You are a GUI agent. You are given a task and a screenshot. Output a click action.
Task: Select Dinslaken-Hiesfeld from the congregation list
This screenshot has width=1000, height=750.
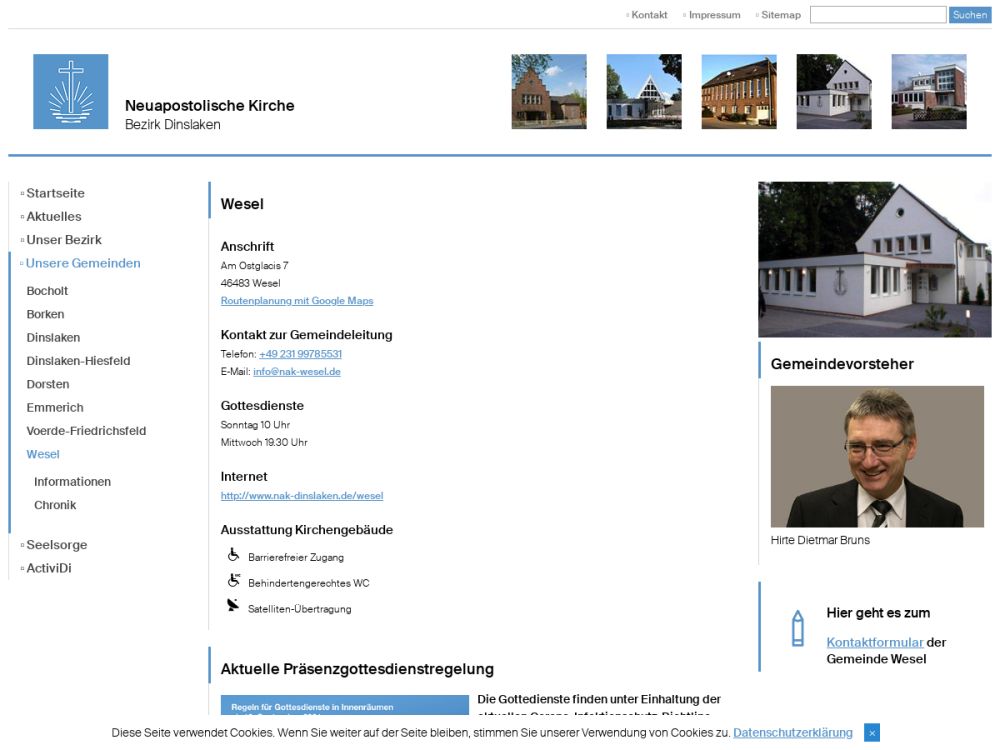click(x=78, y=361)
